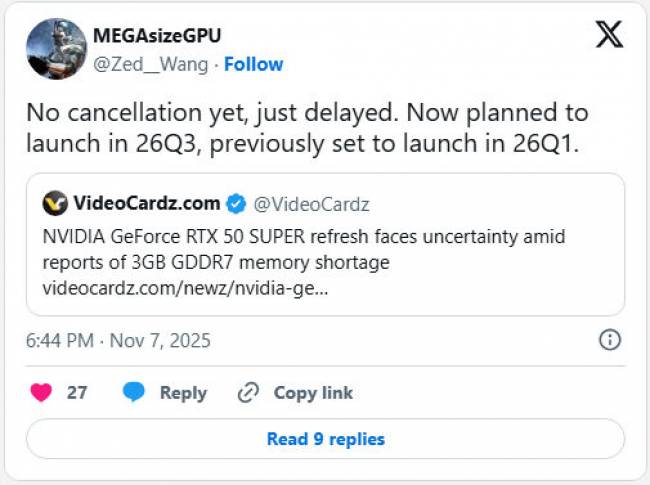Follow the MEGAsizeGPU account
Image resolution: width=650 pixels, height=485 pixels.
point(253,64)
